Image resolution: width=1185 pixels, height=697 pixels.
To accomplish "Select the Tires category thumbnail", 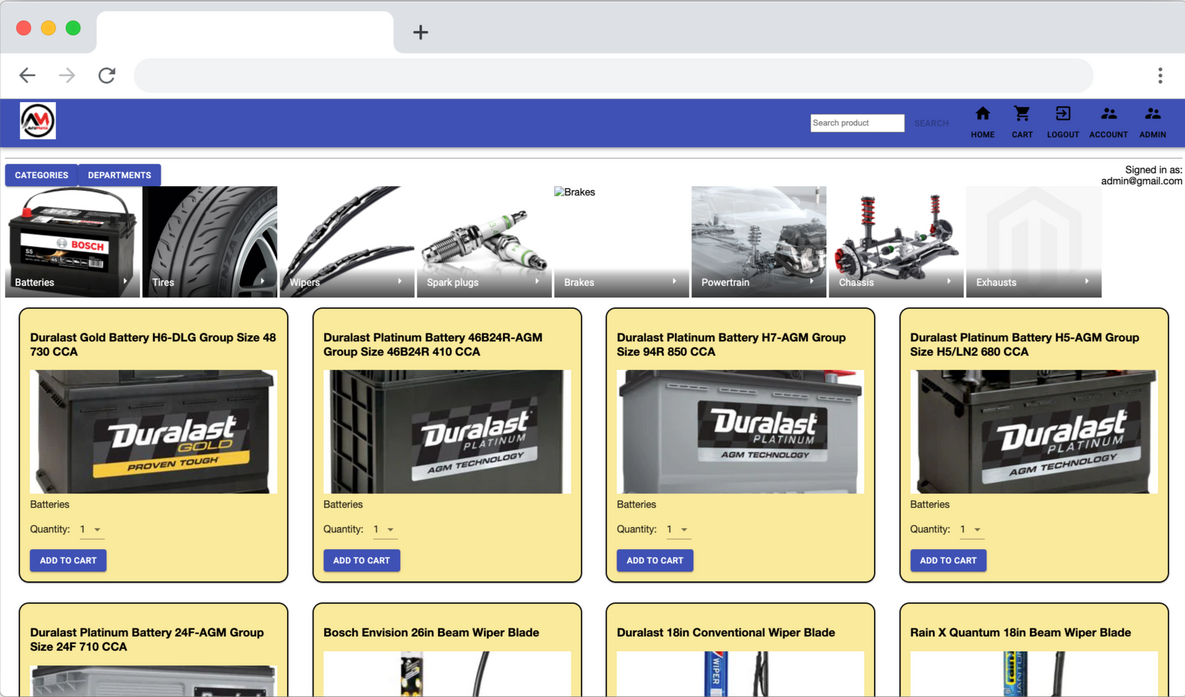I will coord(209,240).
